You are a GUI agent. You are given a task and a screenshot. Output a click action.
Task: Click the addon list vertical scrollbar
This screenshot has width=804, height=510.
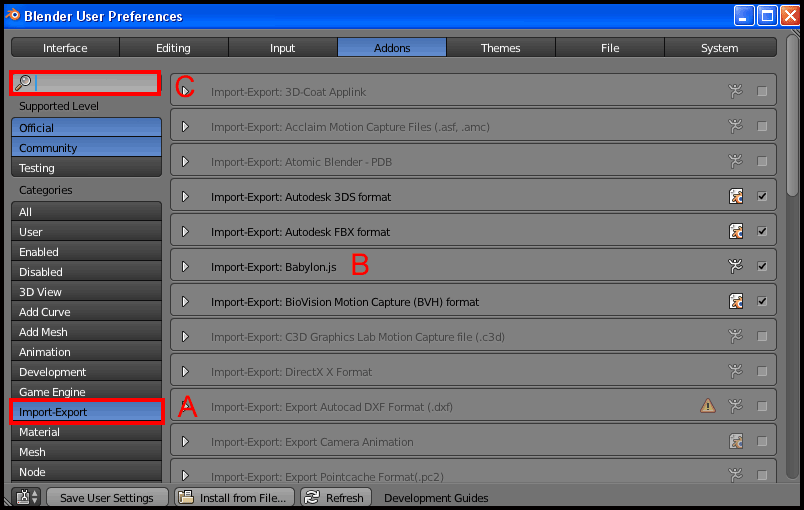tap(793, 115)
